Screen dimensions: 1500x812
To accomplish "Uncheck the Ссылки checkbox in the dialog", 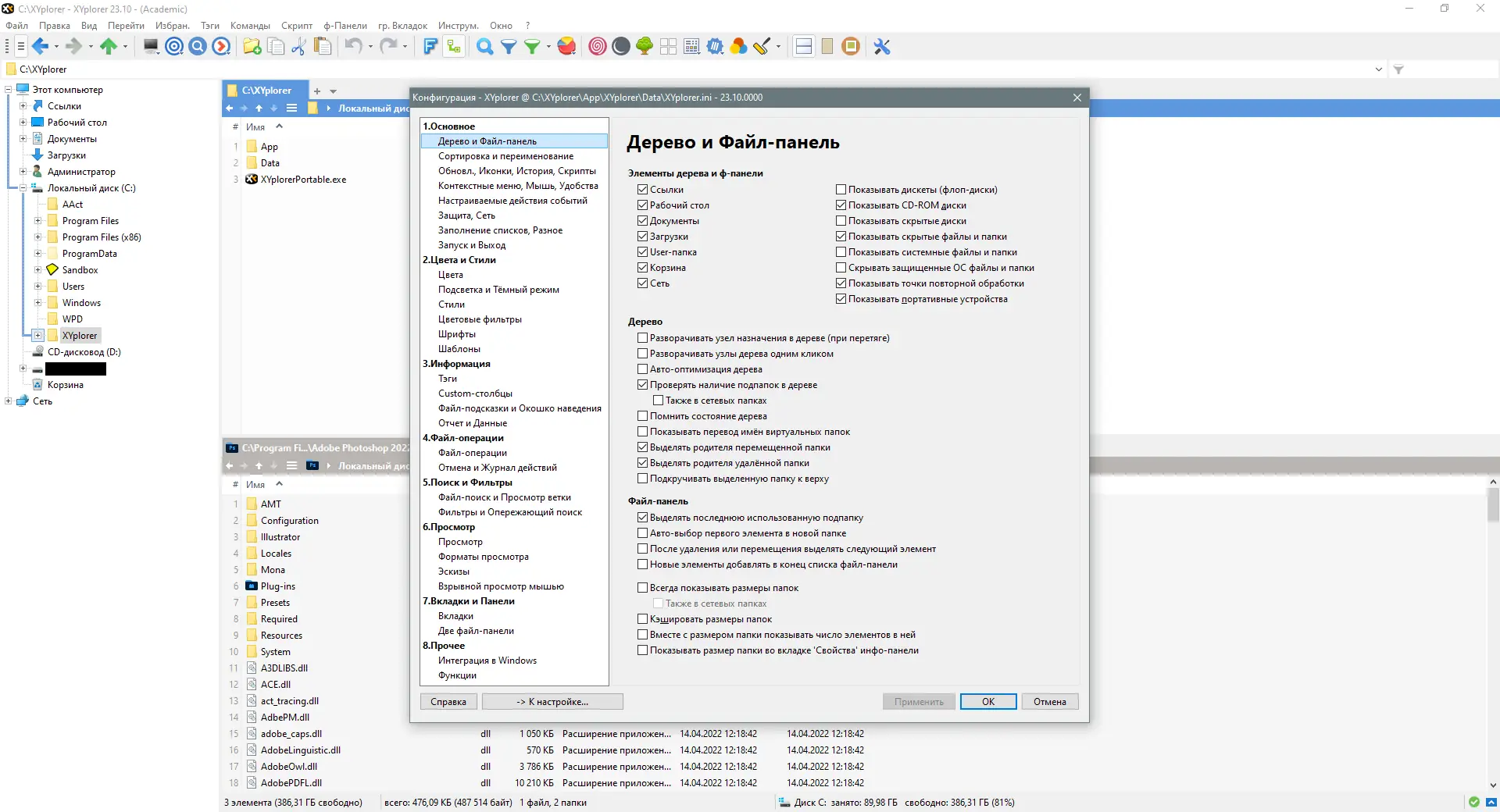I will [642, 190].
